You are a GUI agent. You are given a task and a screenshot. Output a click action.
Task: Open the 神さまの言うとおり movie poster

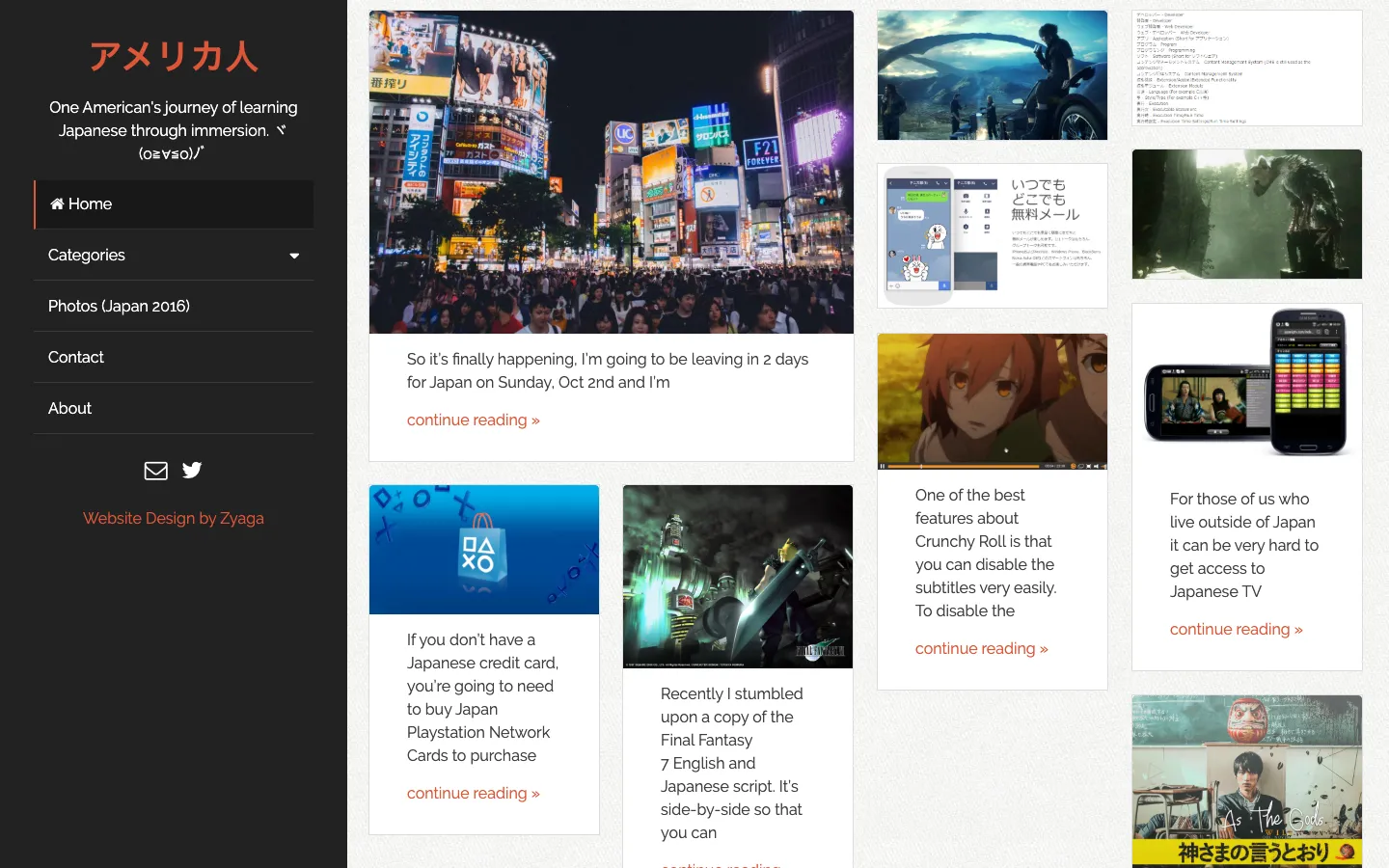tap(1247, 781)
